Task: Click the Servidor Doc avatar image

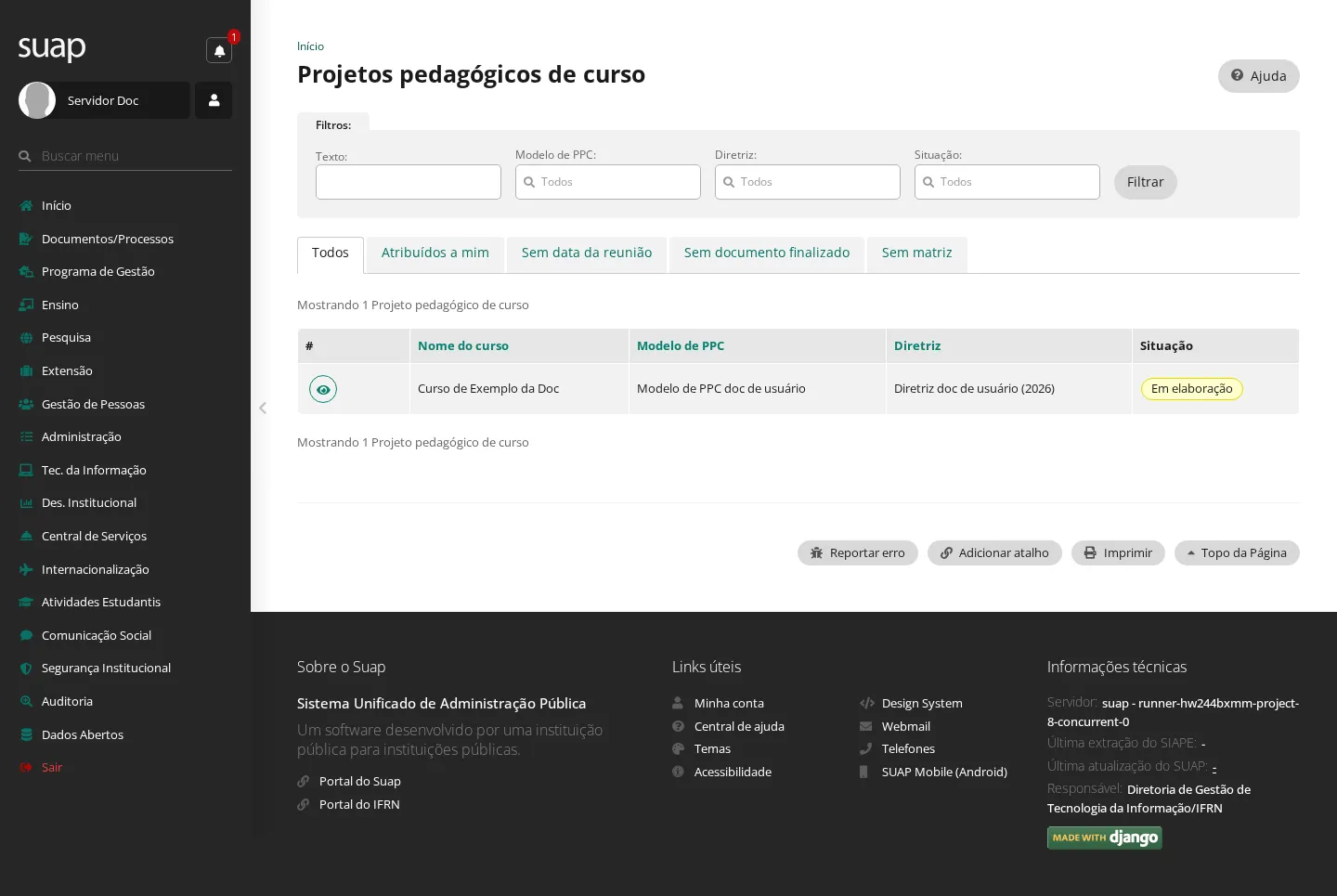Action: pyautogui.click(x=37, y=100)
